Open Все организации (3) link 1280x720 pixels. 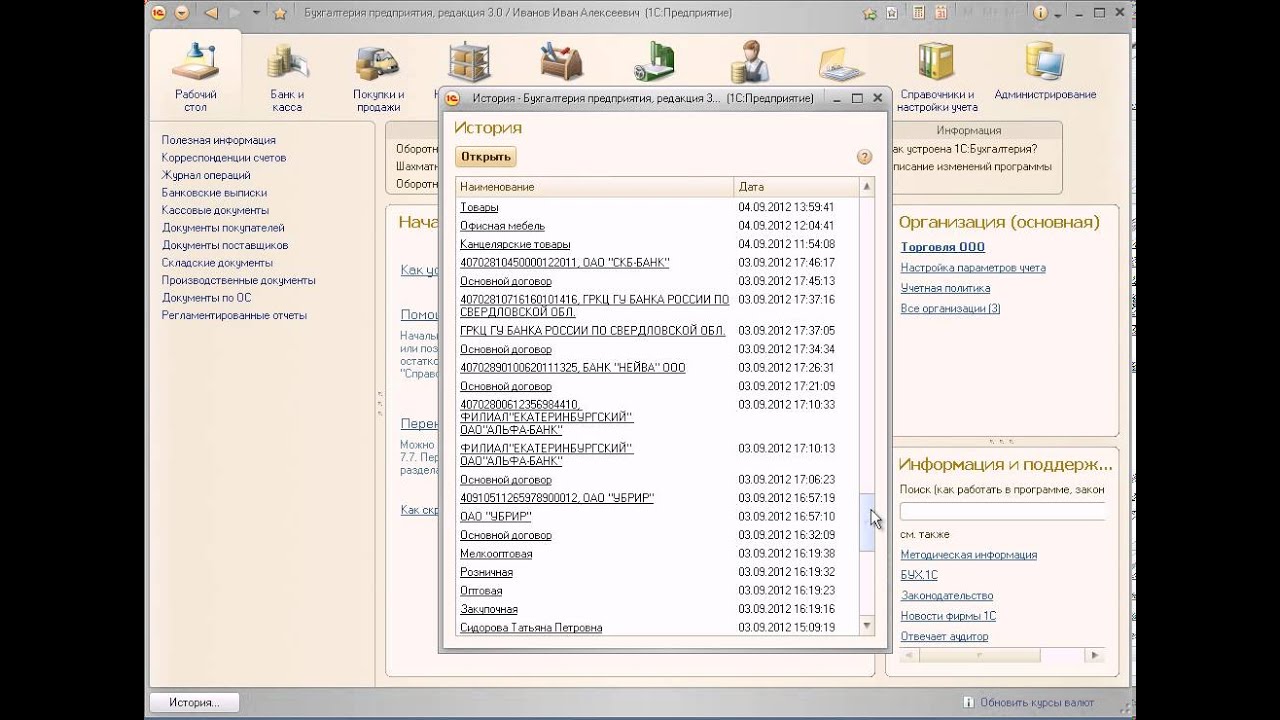tap(950, 309)
